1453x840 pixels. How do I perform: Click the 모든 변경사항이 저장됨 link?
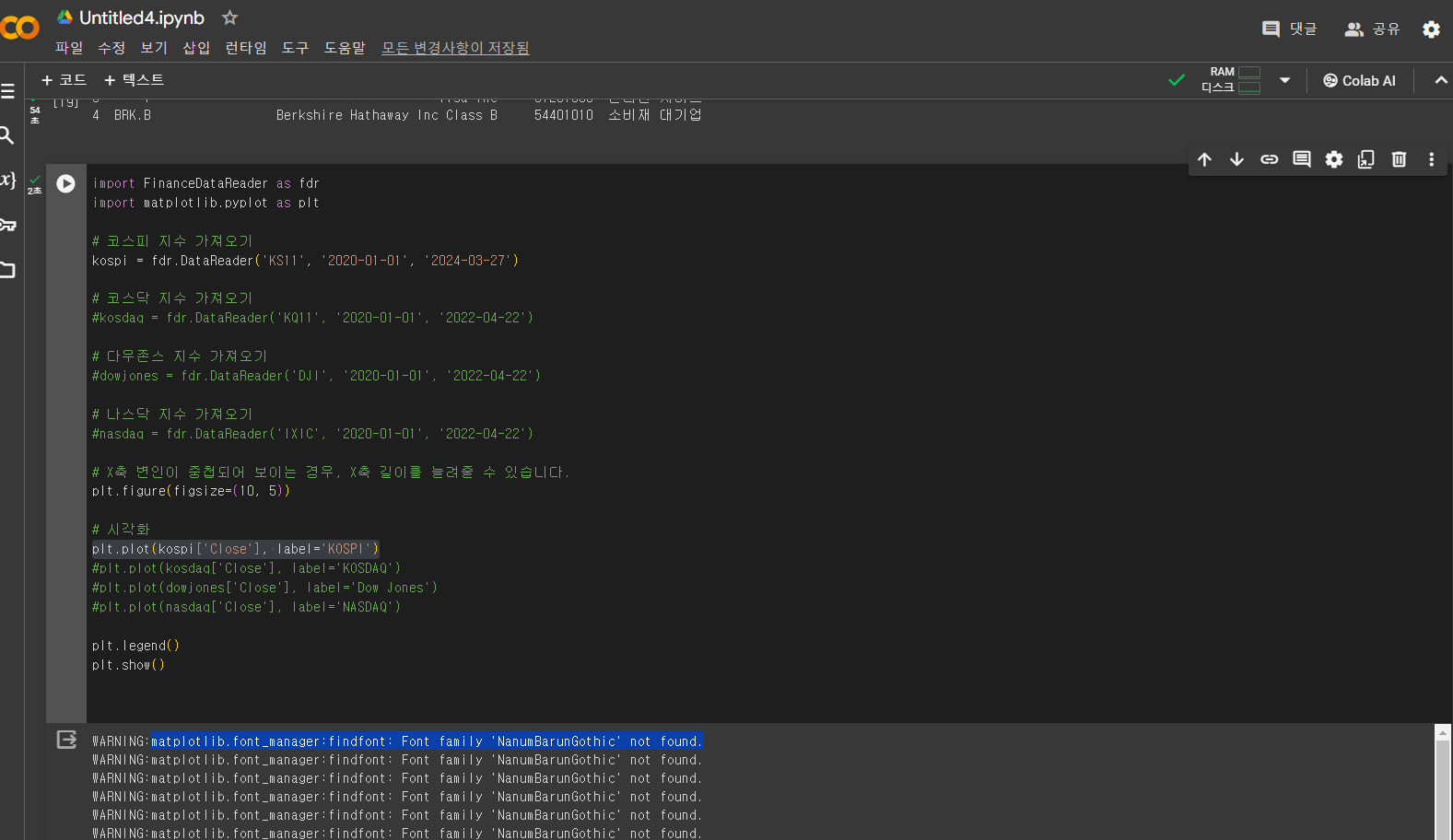[x=455, y=48]
